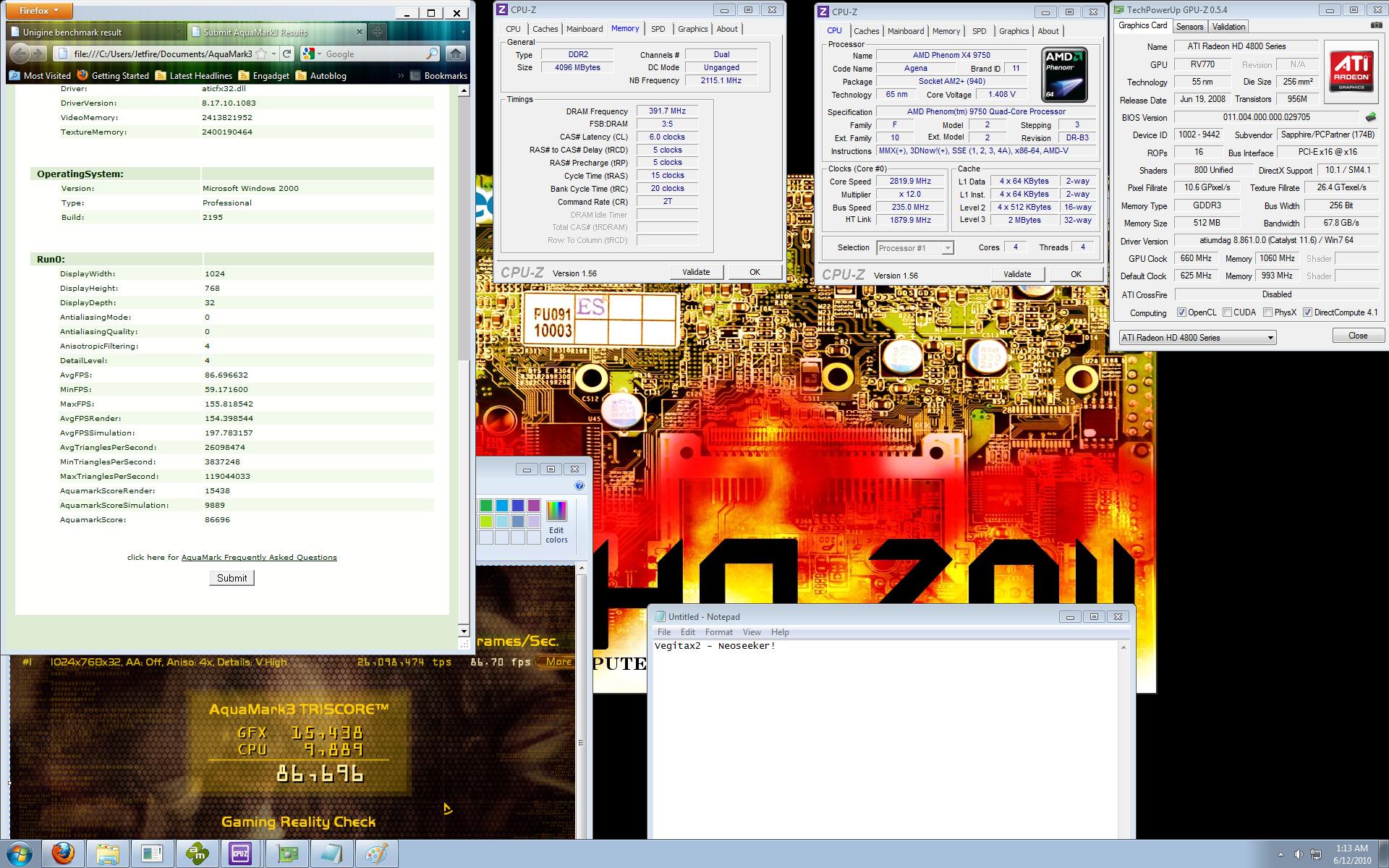Pick the purple color swatch in Paint
The width and height of the screenshot is (1389, 868).
tap(534, 506)
